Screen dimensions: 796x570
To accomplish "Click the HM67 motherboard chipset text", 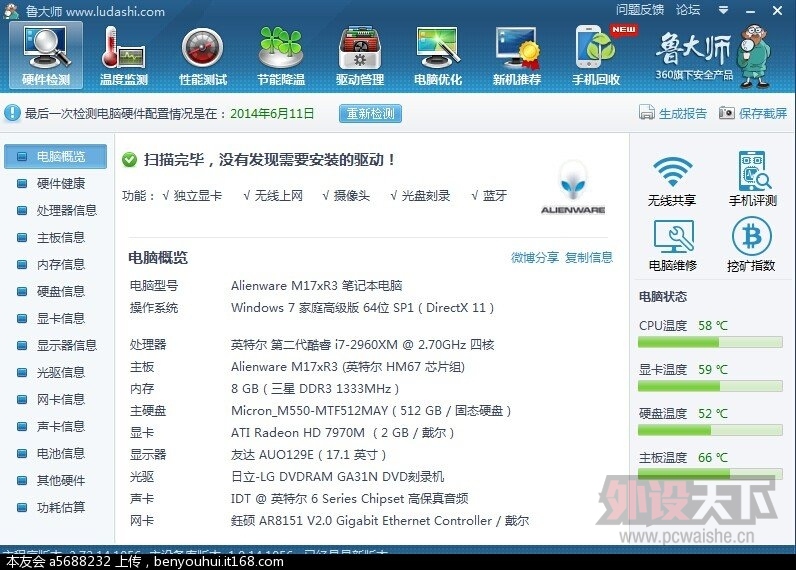I will click(x=348, y=366).
